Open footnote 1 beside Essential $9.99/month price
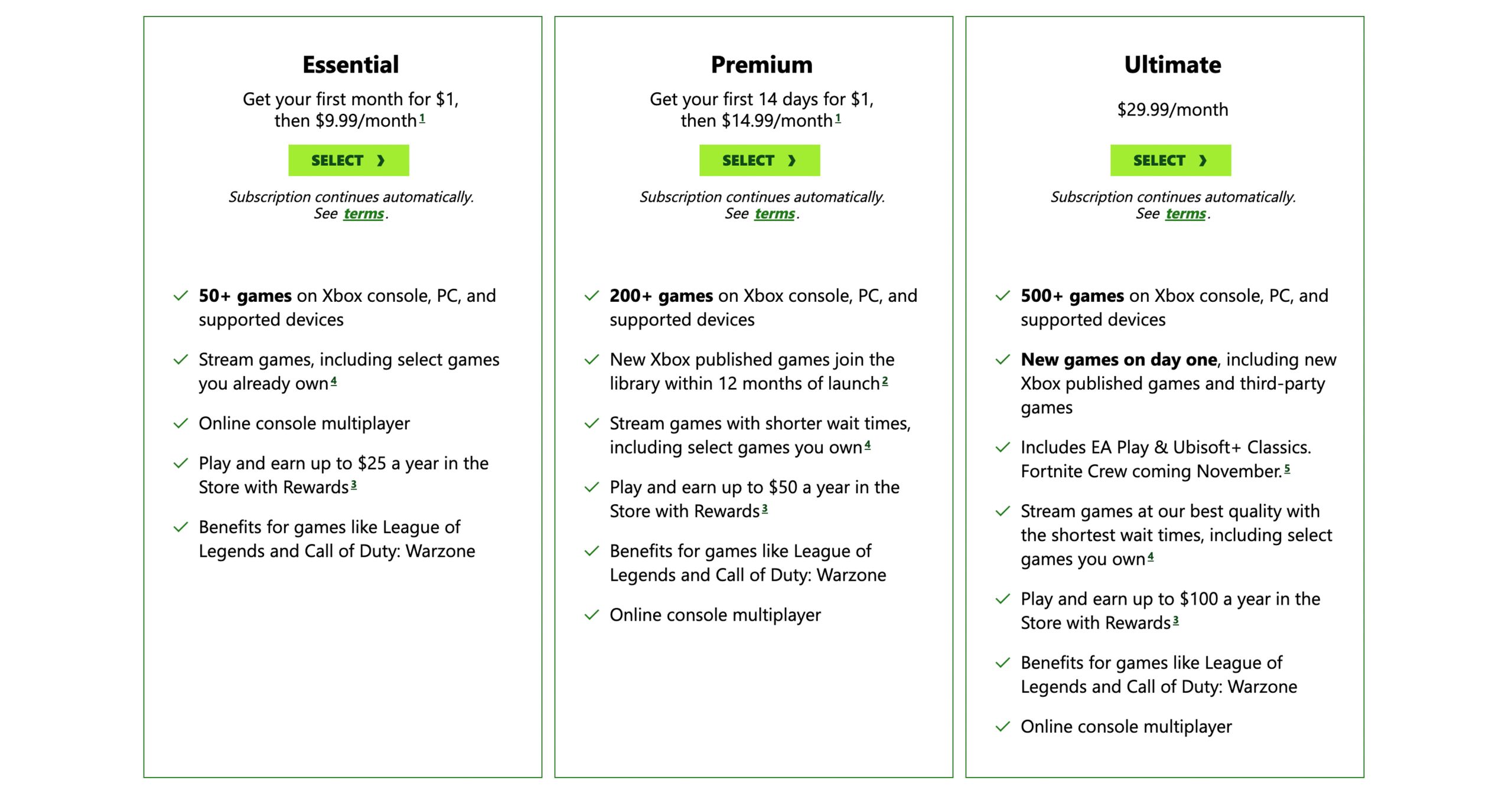This screenshot has height=796, width=1512. point(422,119)
